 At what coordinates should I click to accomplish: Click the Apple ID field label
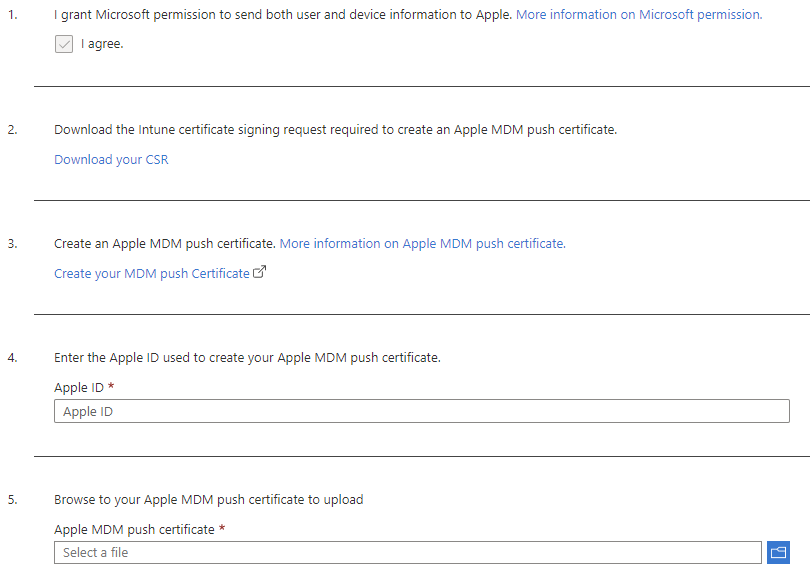[79, 387]
